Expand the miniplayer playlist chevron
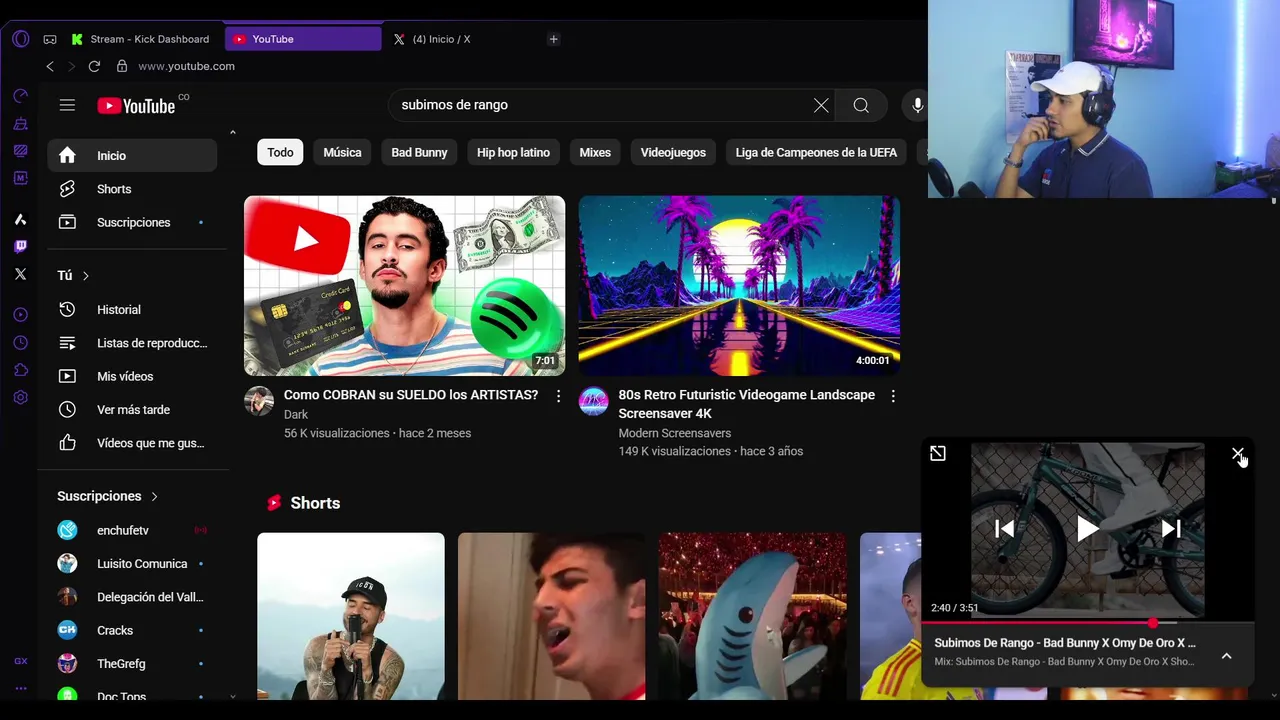Viewport: 1280px width, 720px height. pyautogui.click(x=1227, y=656)
